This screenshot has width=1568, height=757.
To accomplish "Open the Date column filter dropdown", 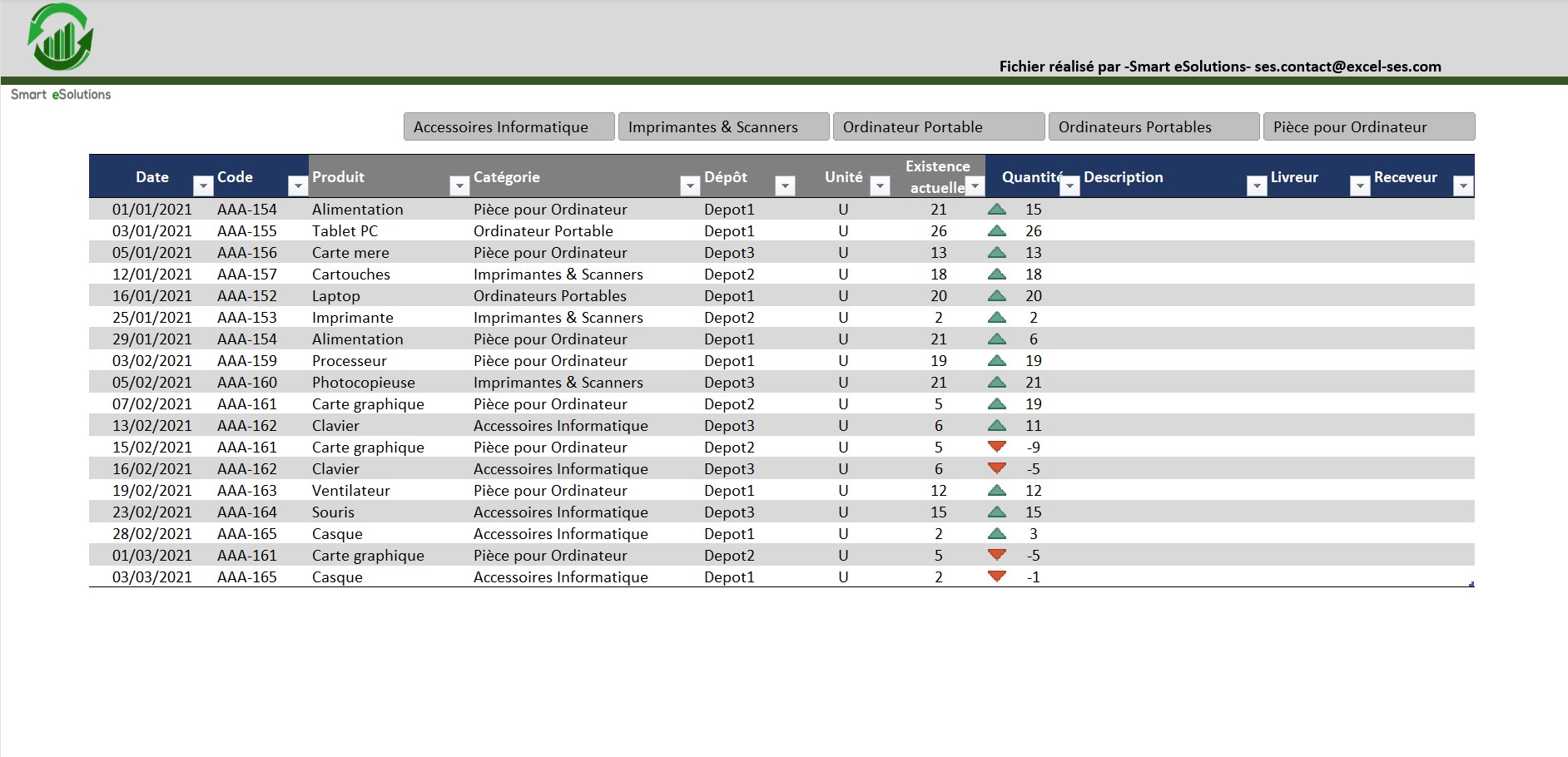I will tap(203, 186).
